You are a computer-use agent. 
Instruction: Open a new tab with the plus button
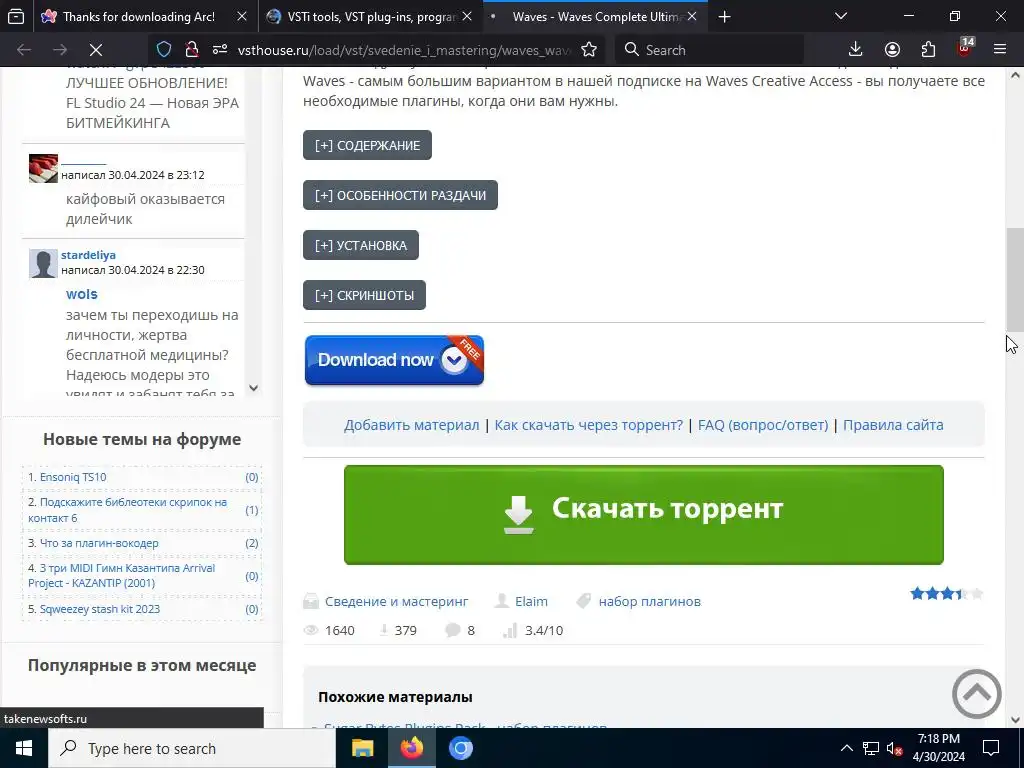[x=724, y=17]
